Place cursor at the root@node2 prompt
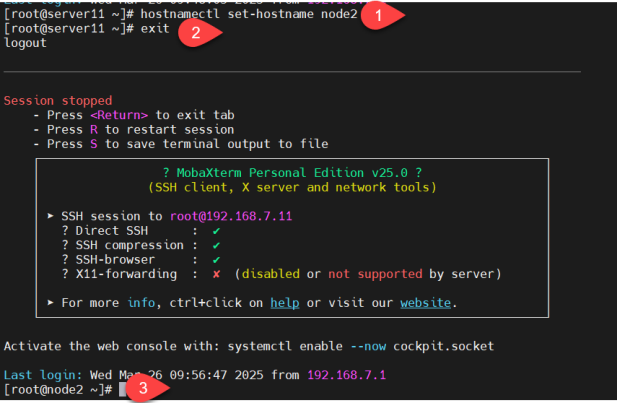This screenshot has height=403, width=617. [122, 388]
